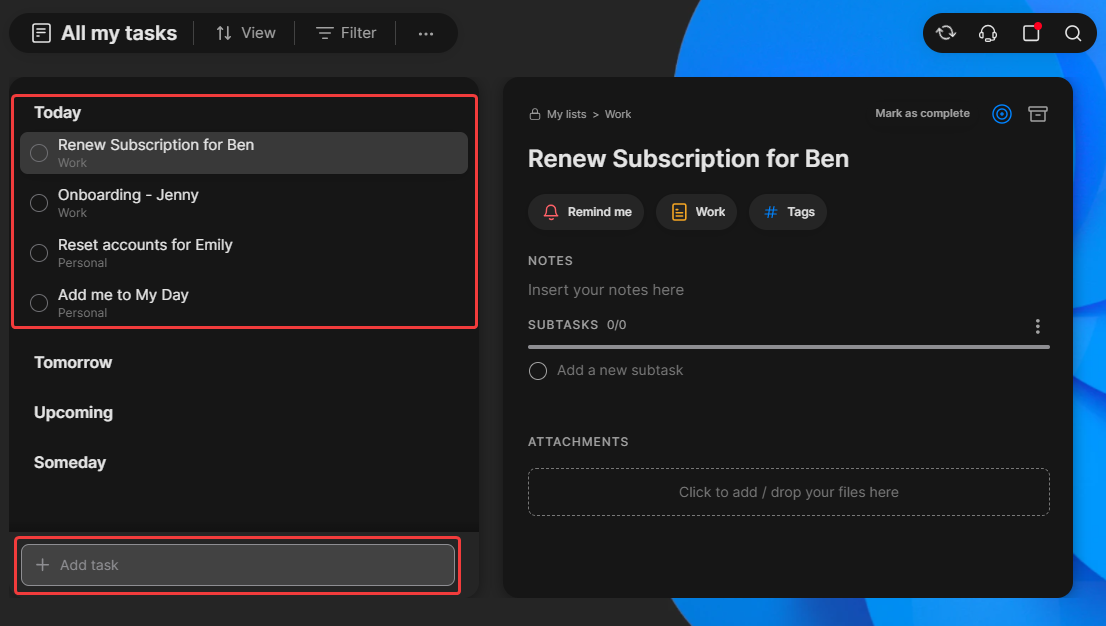The height and width of the screenshot is (626, 1106).
Task: Open the more options ellipsis in toolbar
Action: coord(426,33)
